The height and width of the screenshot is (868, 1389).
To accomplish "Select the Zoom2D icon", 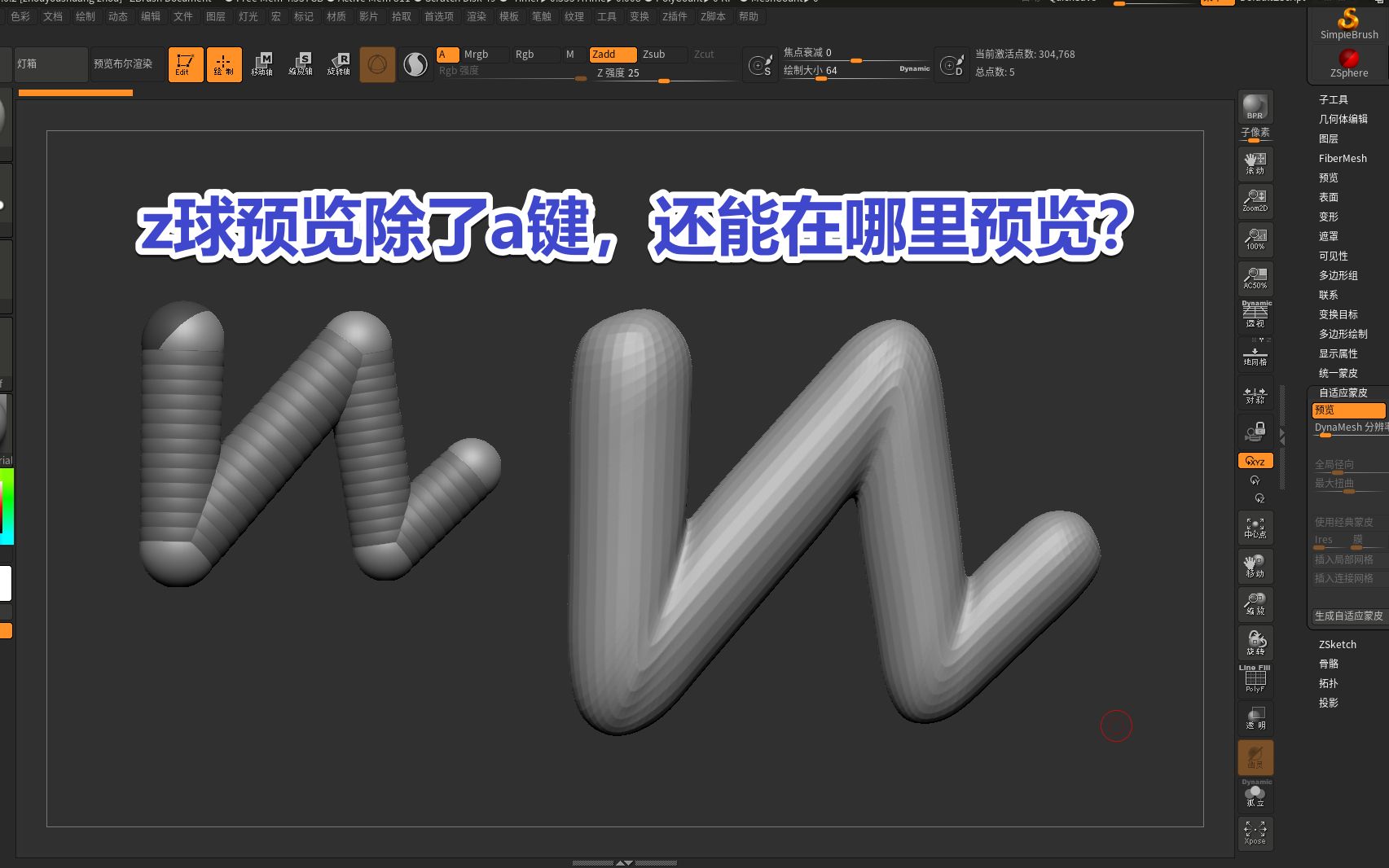I will pos(1255,199).
